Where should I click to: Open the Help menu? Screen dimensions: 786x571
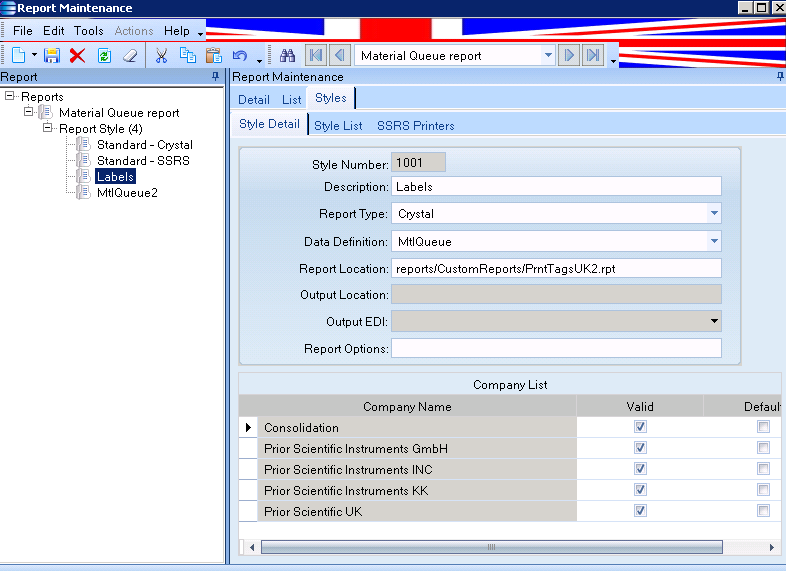coord(176,31)
